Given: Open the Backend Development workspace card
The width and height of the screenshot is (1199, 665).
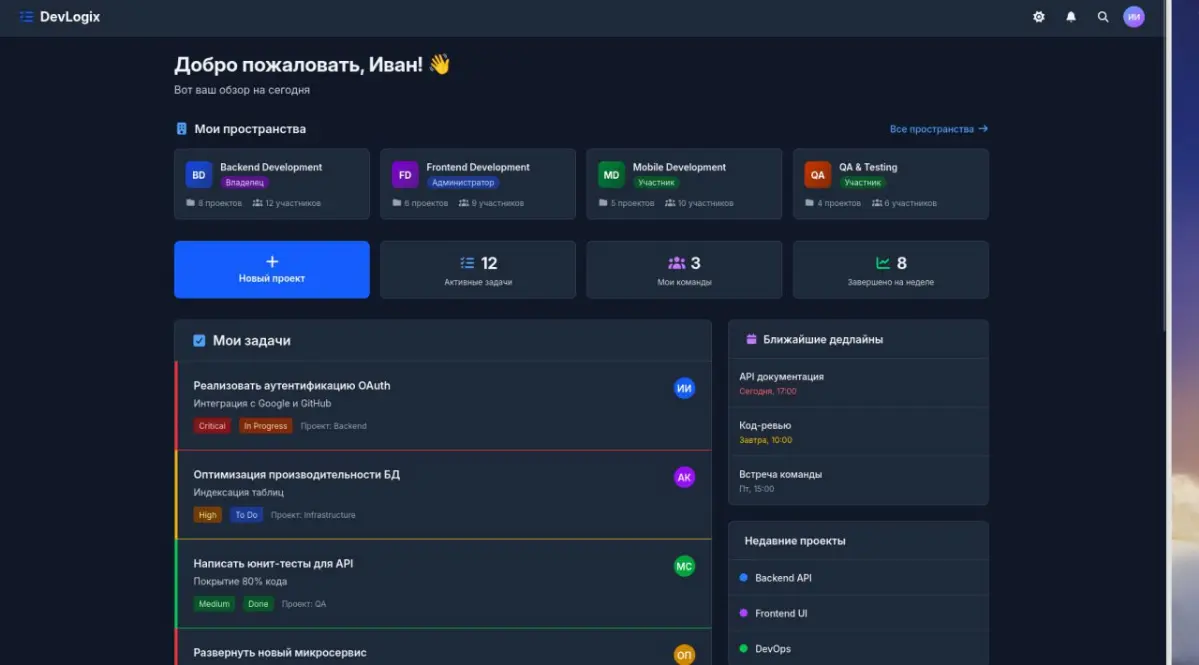Looking at the screenshot, I should click(271, 184).
